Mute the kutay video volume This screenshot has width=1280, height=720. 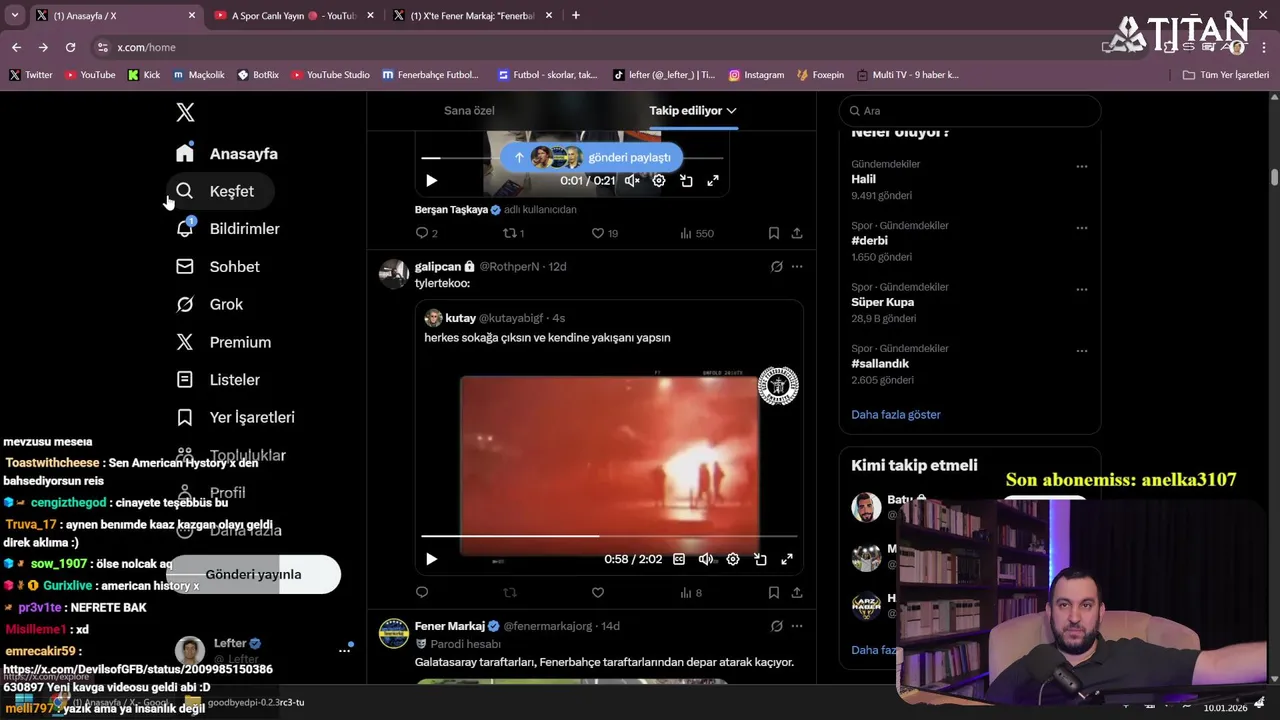coord(706,559)
